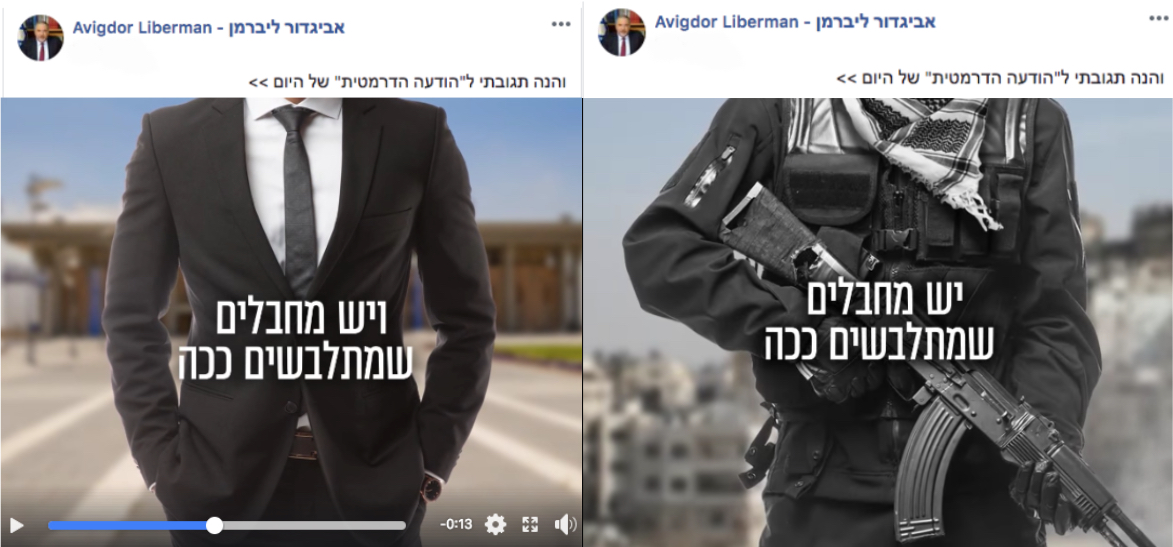The height and width of the screenshot is (547, 1173).
Task: Mute the video using the speaker icon
Action: [565, 525]
